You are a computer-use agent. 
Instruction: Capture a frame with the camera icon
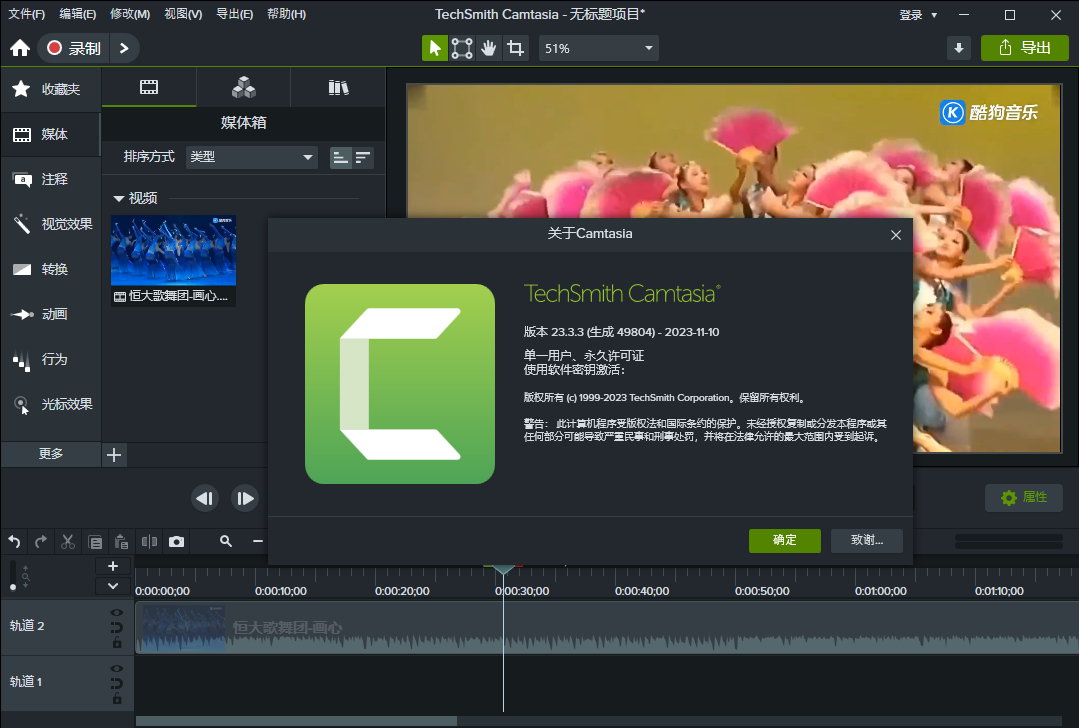(176, 542)
